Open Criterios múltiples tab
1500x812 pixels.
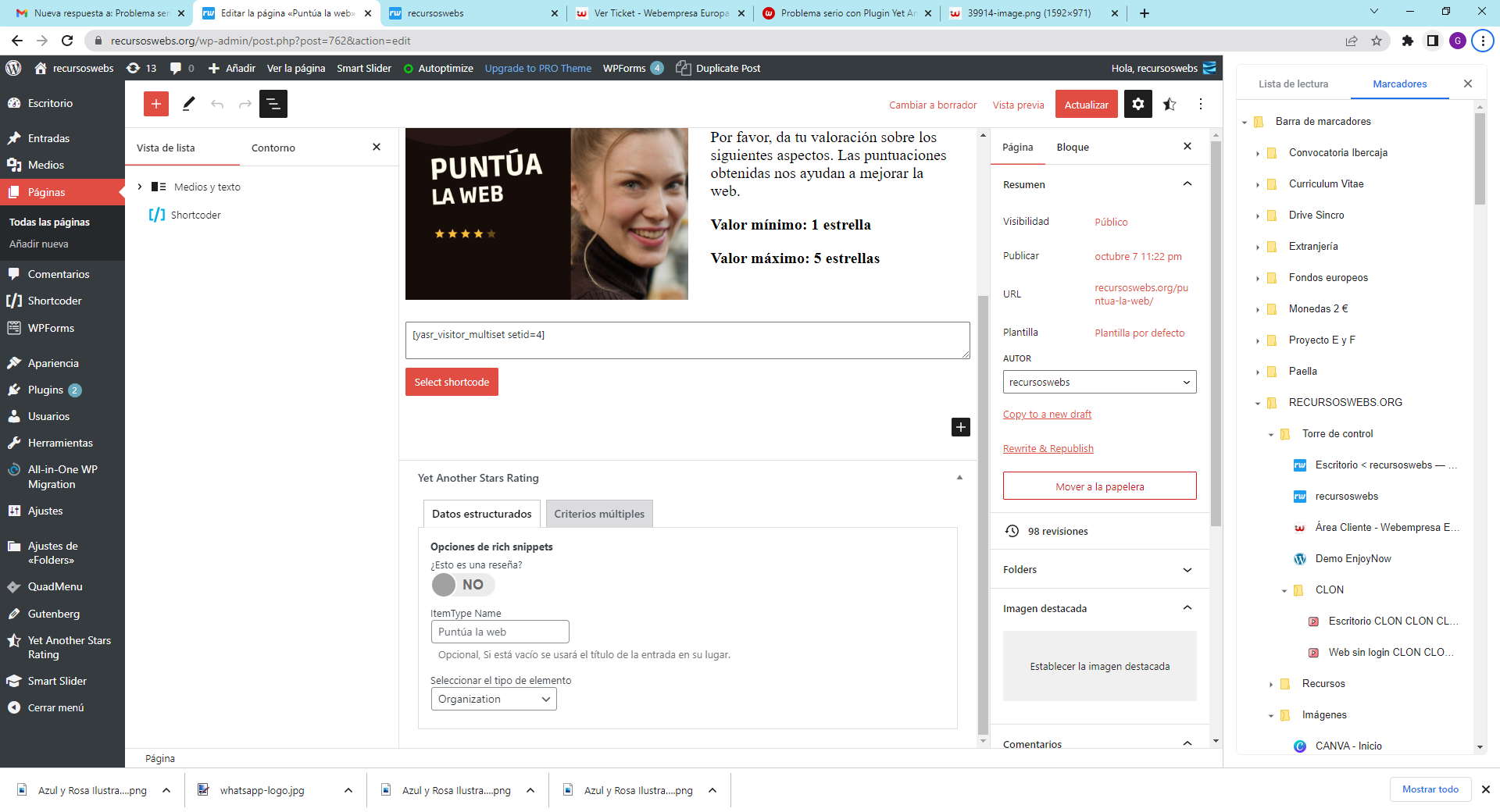[599, 514]
